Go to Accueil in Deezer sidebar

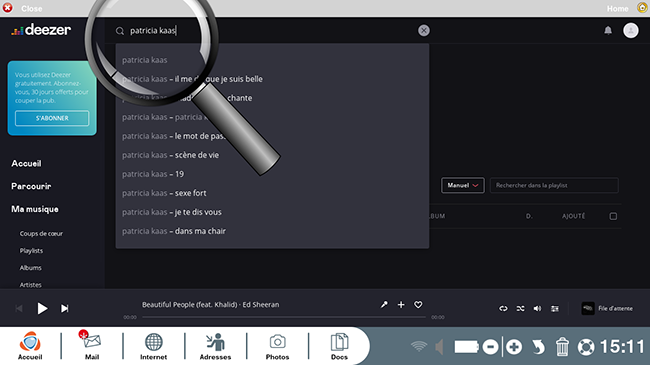pyautogui.click(x=26, y=163)
